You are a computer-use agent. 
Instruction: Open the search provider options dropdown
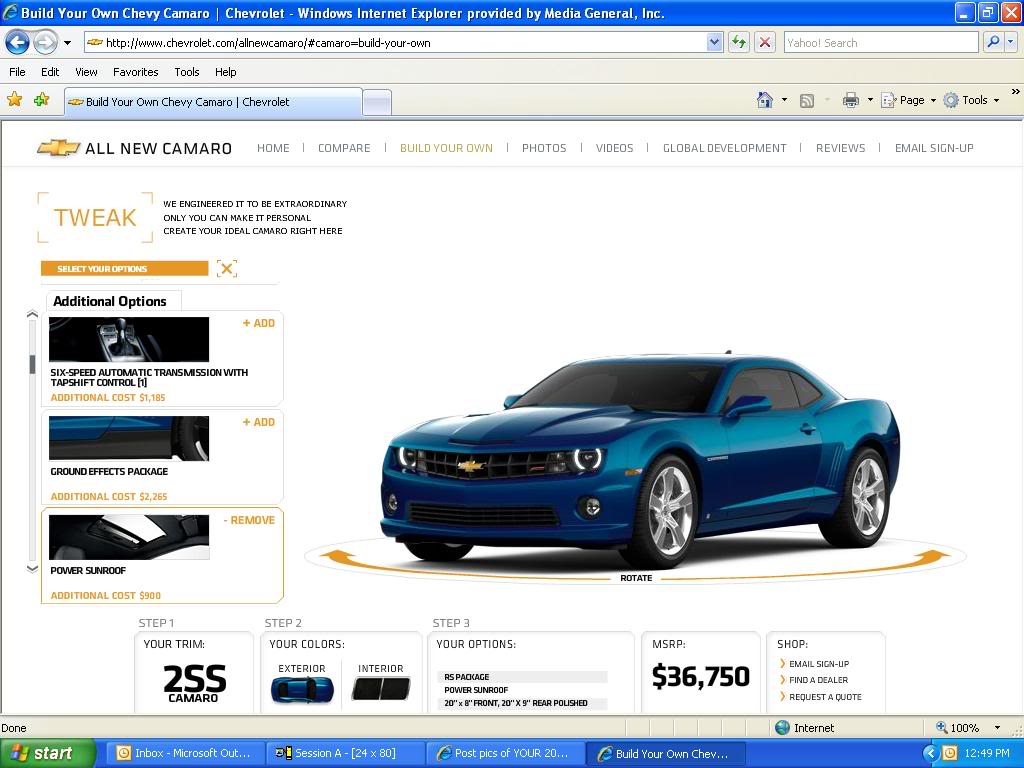(x=1011, y=43)
